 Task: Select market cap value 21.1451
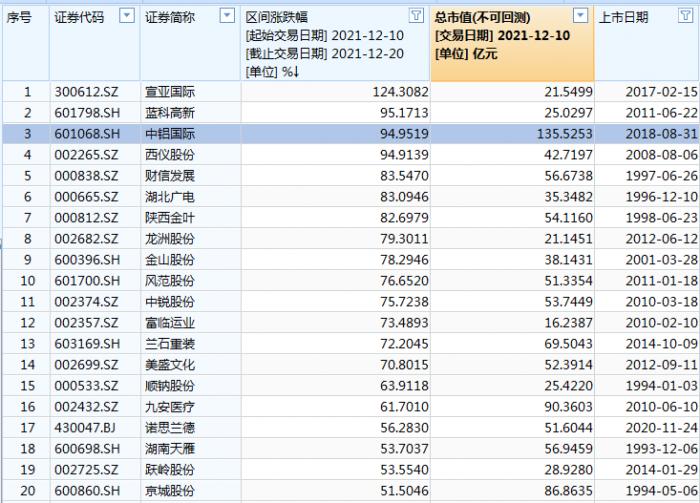coord(568,239)
